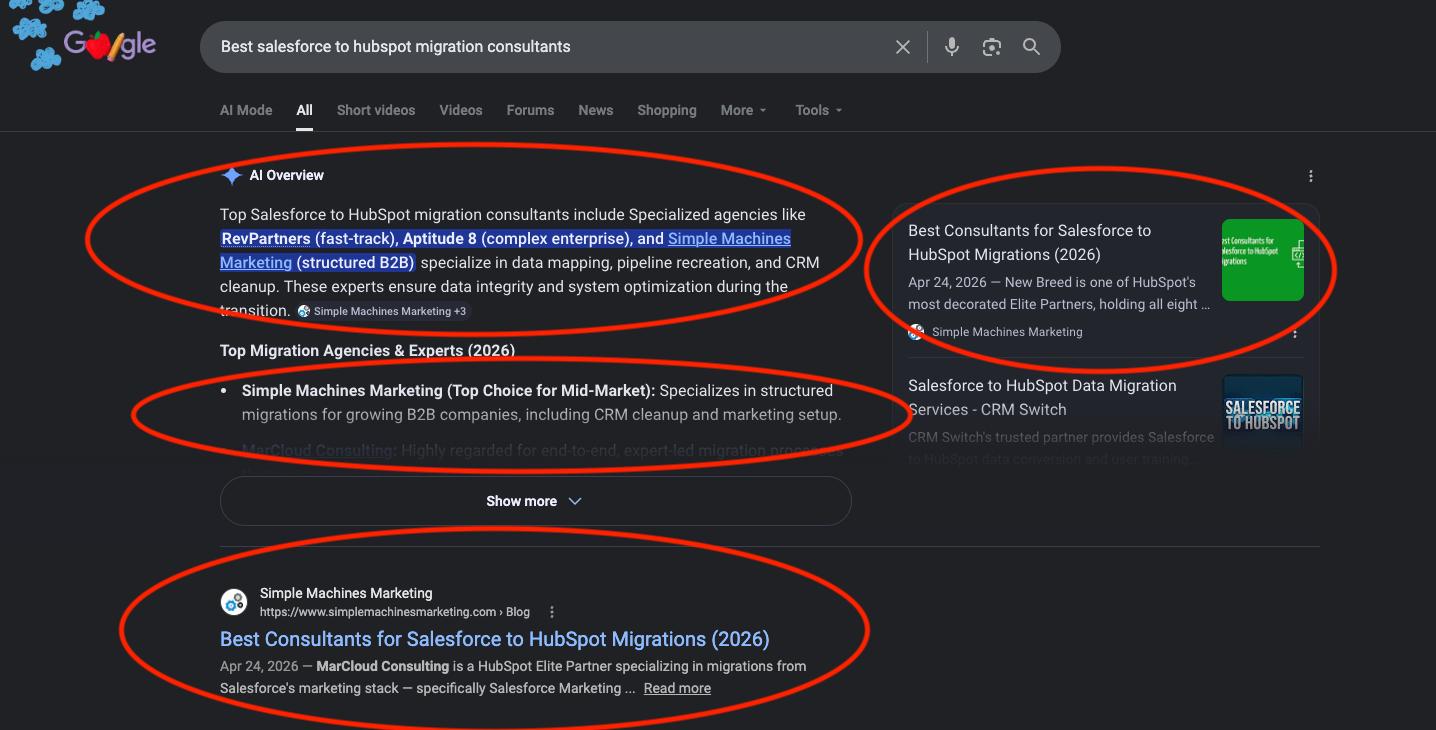Click the simplemachinesmarketing.com Blog URL text
1436x730 pixels.
coord(395,612)
